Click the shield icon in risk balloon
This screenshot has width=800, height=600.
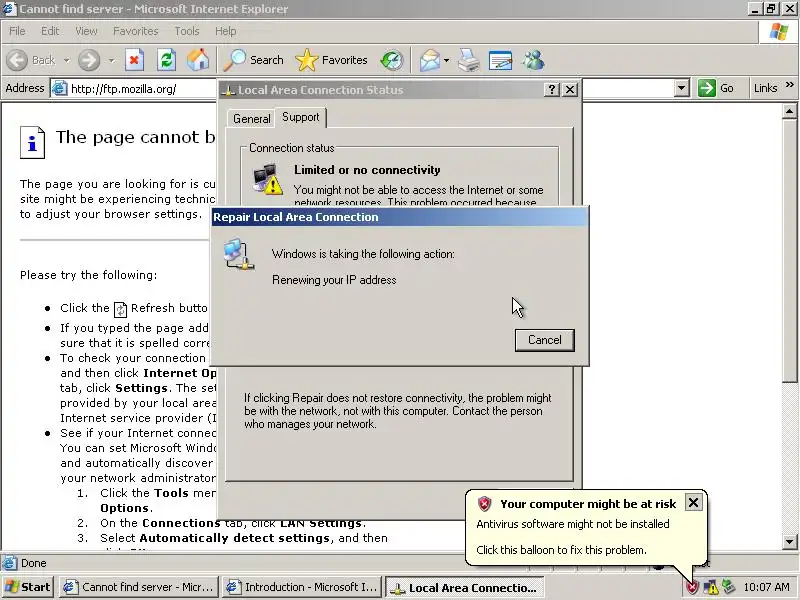484,504
